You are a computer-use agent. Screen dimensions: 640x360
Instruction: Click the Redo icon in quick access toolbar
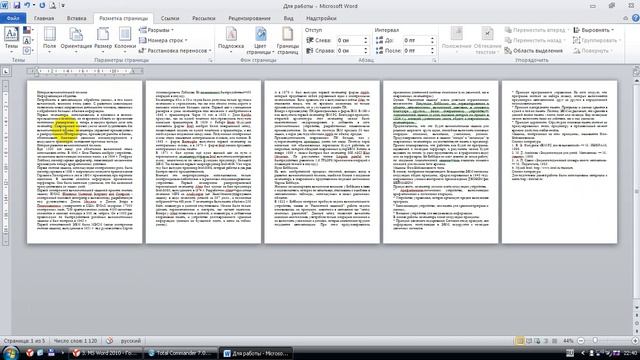(x=42, y=6)
